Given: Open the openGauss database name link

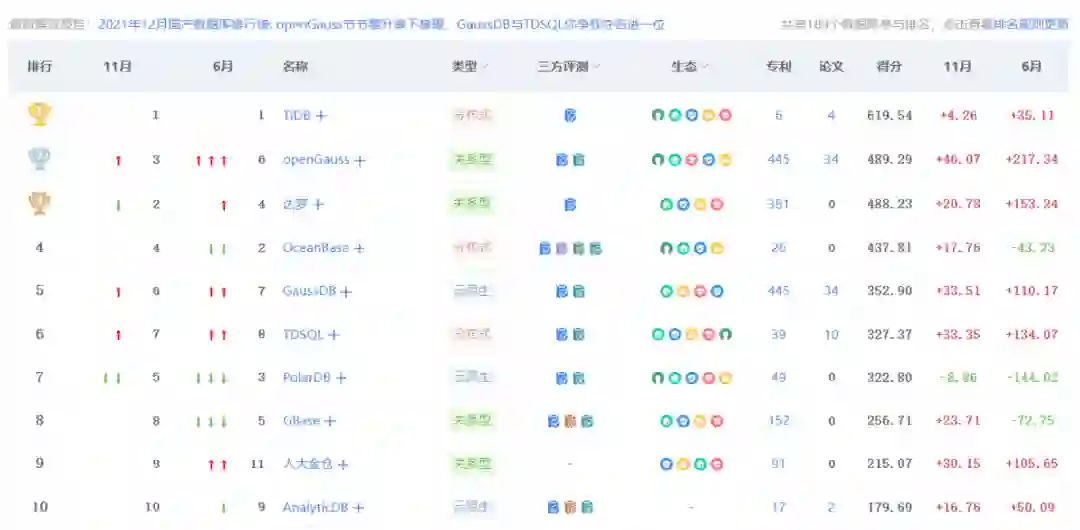Looking at the screenshot, I should tap(316, 160).
